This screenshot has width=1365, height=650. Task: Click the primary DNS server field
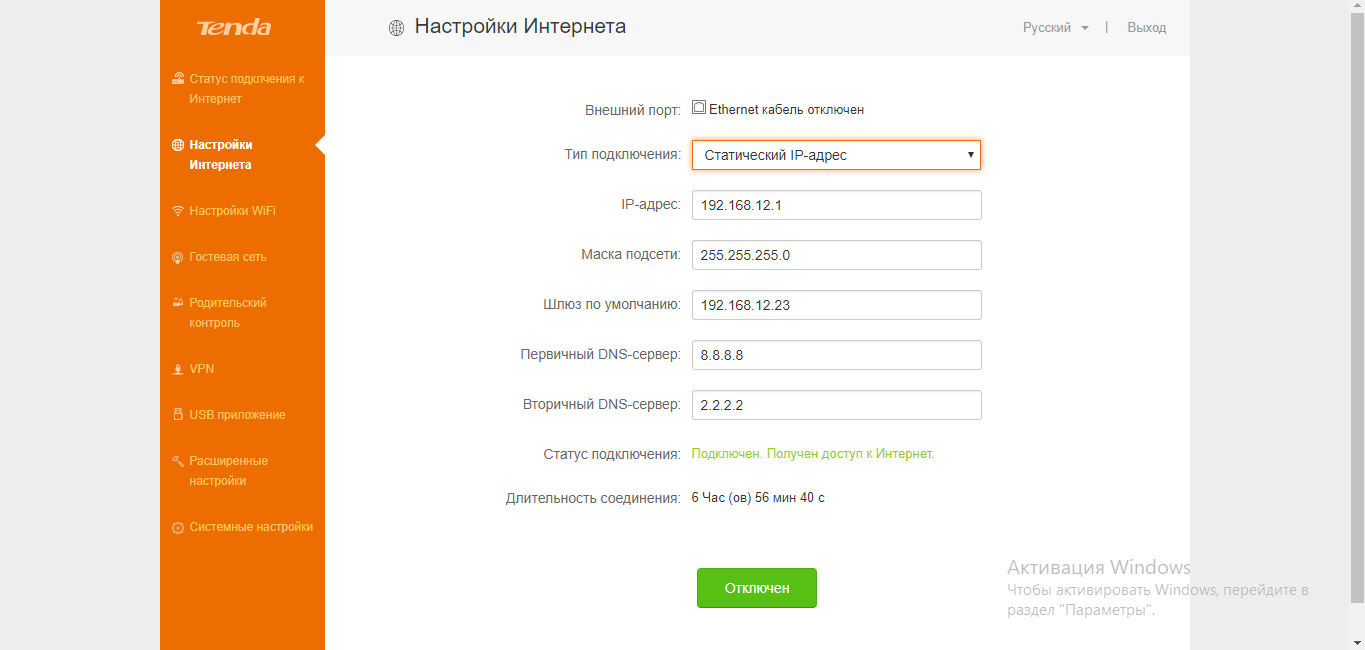(836, 355)
